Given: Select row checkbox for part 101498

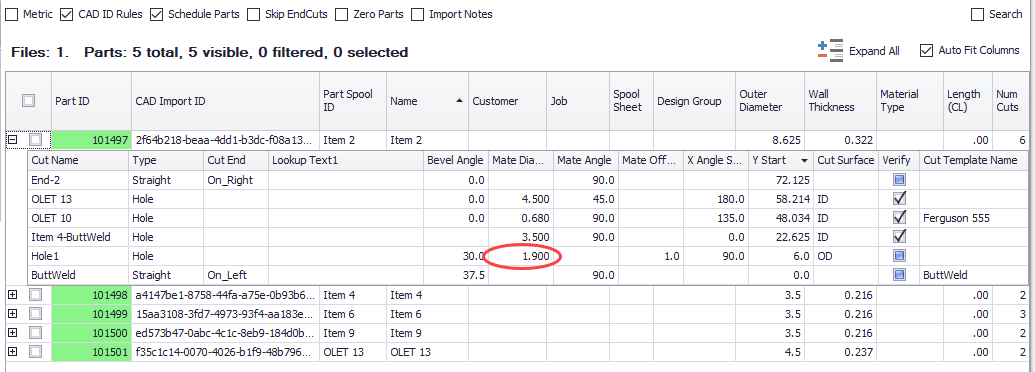Looking at the screenshot, I should click(x=35, y=295).
